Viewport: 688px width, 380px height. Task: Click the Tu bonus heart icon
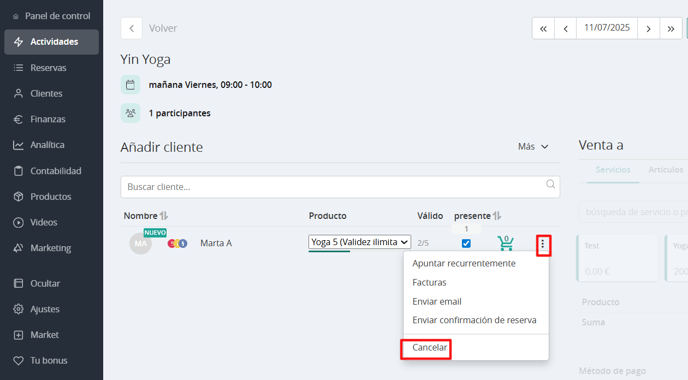pyautogui.click(x=18, y=361)
